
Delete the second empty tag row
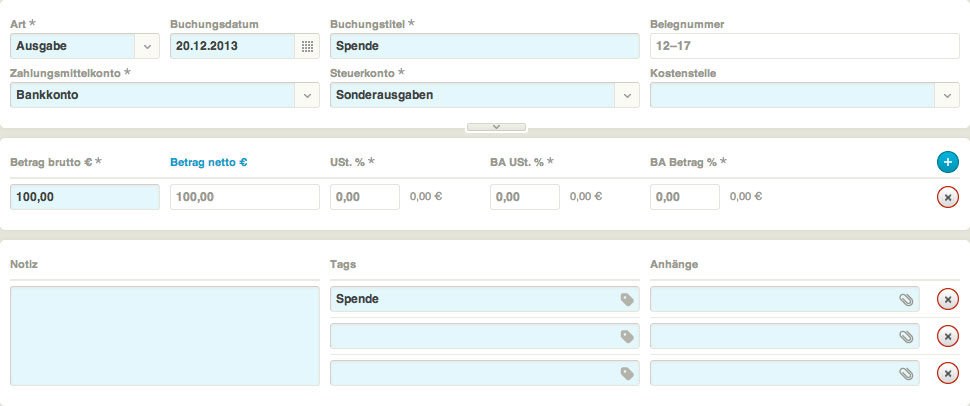point(947,336)
